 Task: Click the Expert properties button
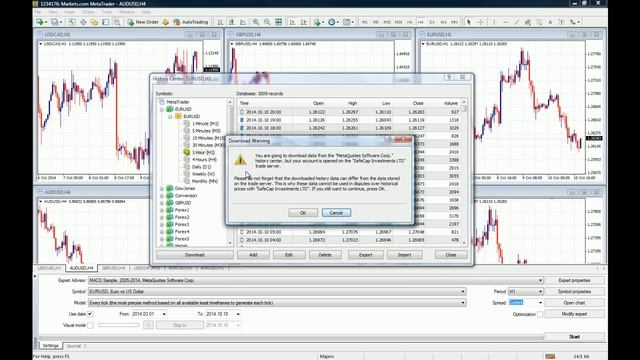click(x=574, y=280)
